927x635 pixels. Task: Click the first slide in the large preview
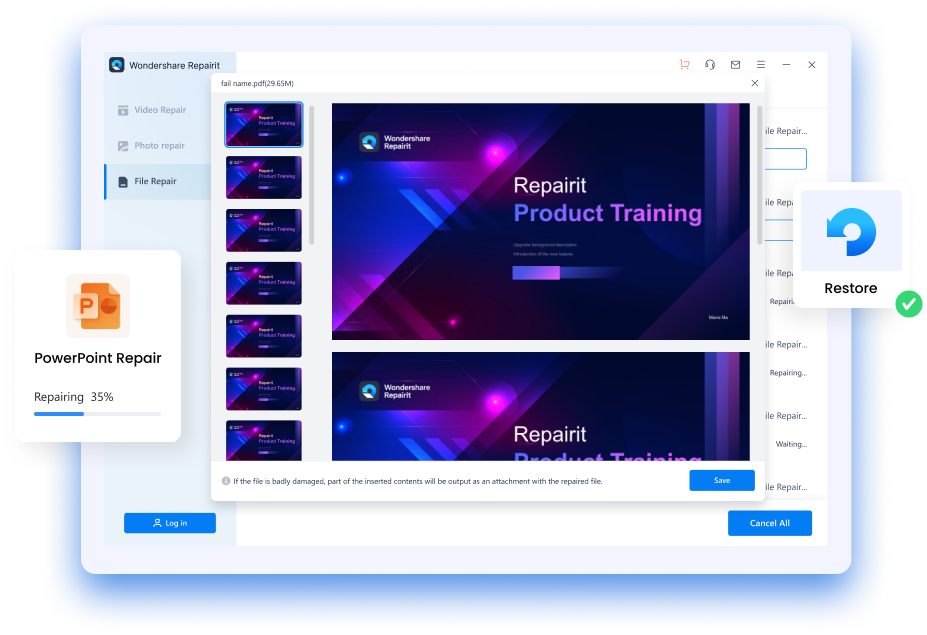click(540, 222)
